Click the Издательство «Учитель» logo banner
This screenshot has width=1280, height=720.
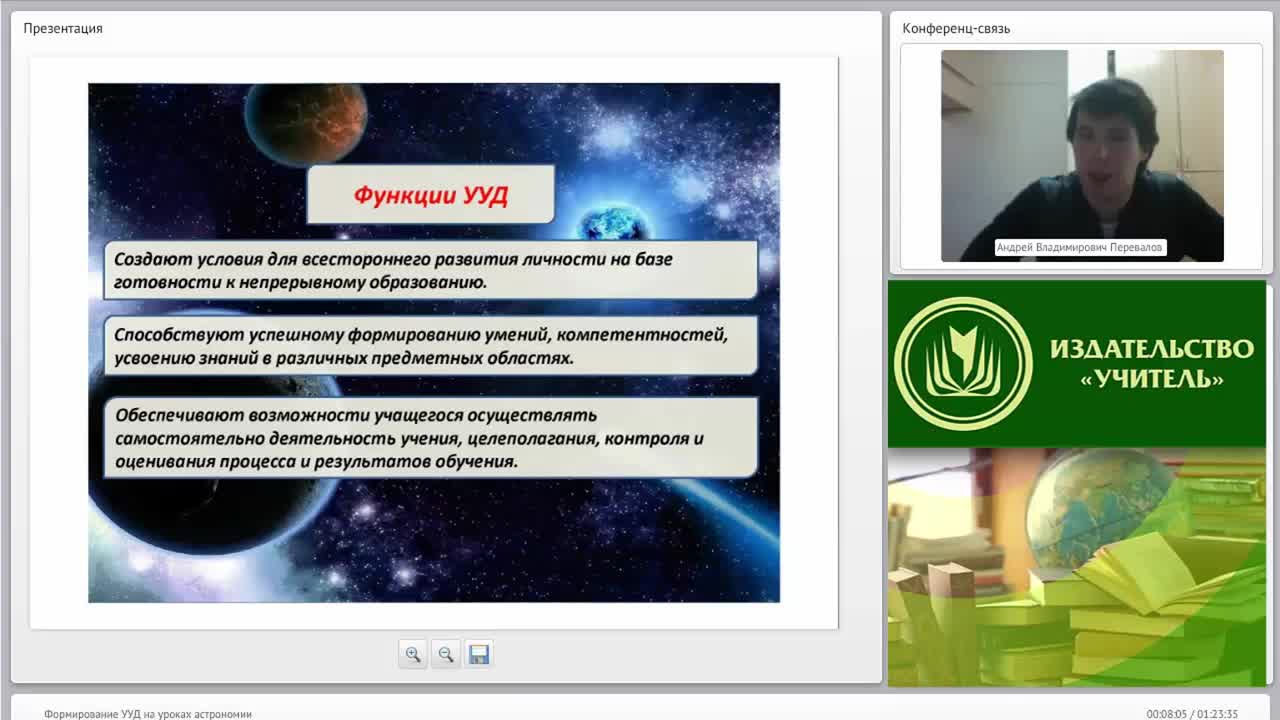click(1077, 363)
